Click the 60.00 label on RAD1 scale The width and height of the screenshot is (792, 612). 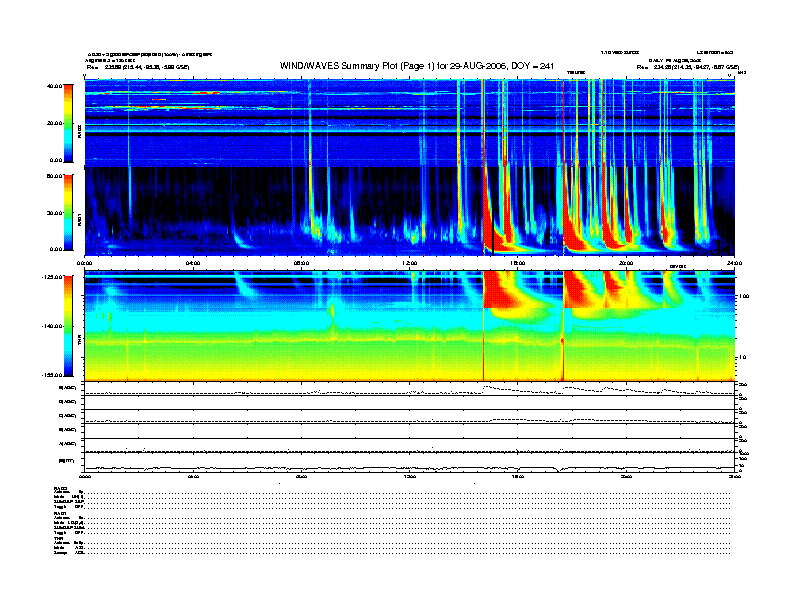click(x=55, y=176)
